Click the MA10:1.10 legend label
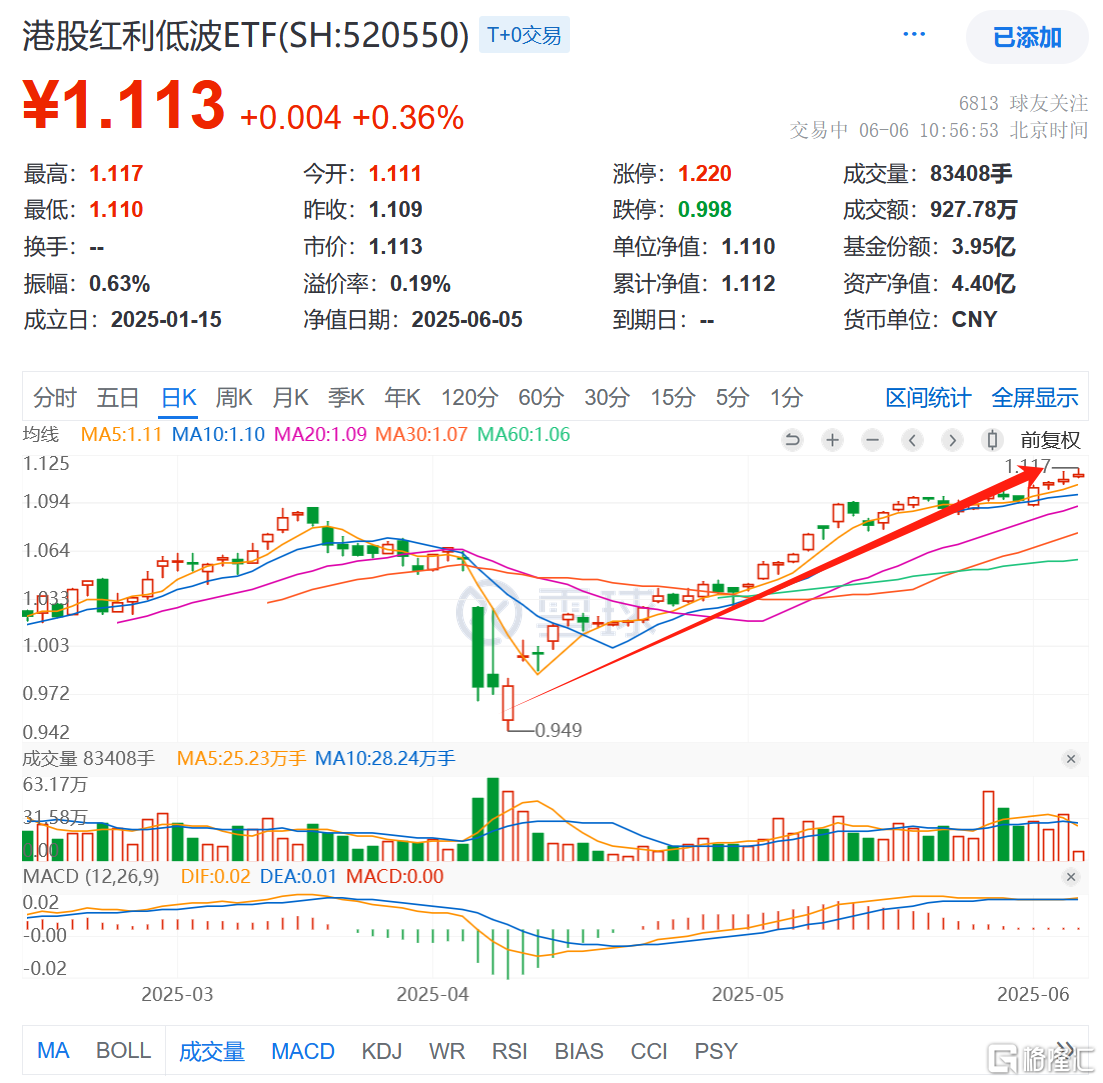The width and height of the screenshot is (1103, 1083). point(218,435)
